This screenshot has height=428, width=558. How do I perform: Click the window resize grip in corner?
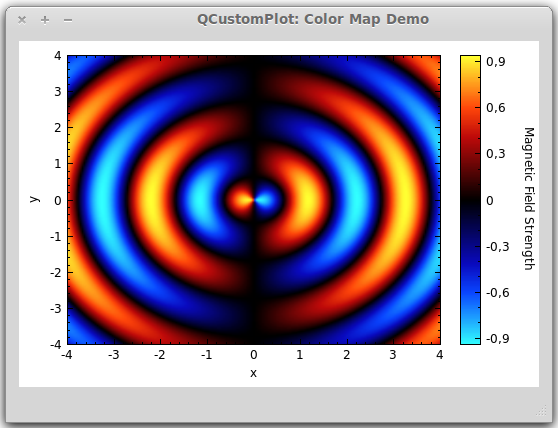(x=542, y=411)
